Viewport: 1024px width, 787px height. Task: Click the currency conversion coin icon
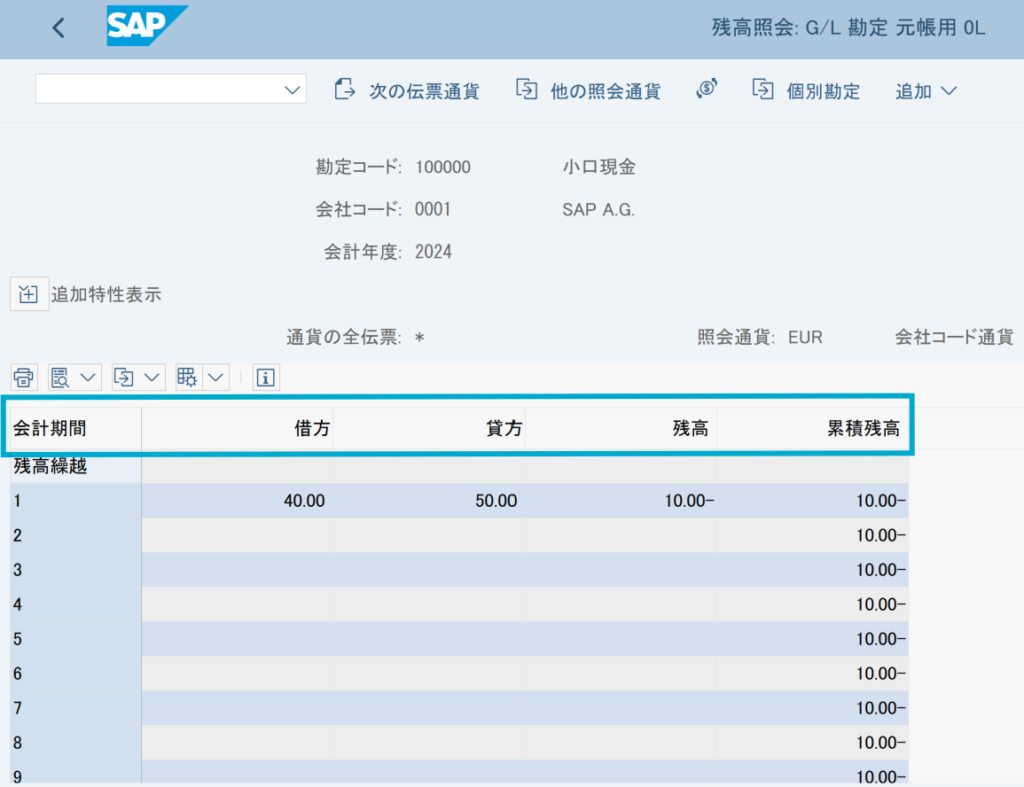pos(707,90)
